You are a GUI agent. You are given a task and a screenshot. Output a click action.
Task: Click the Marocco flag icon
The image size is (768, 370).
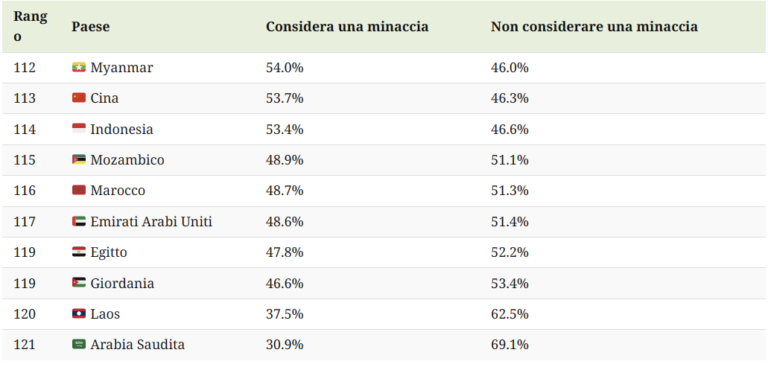point(79,190)
